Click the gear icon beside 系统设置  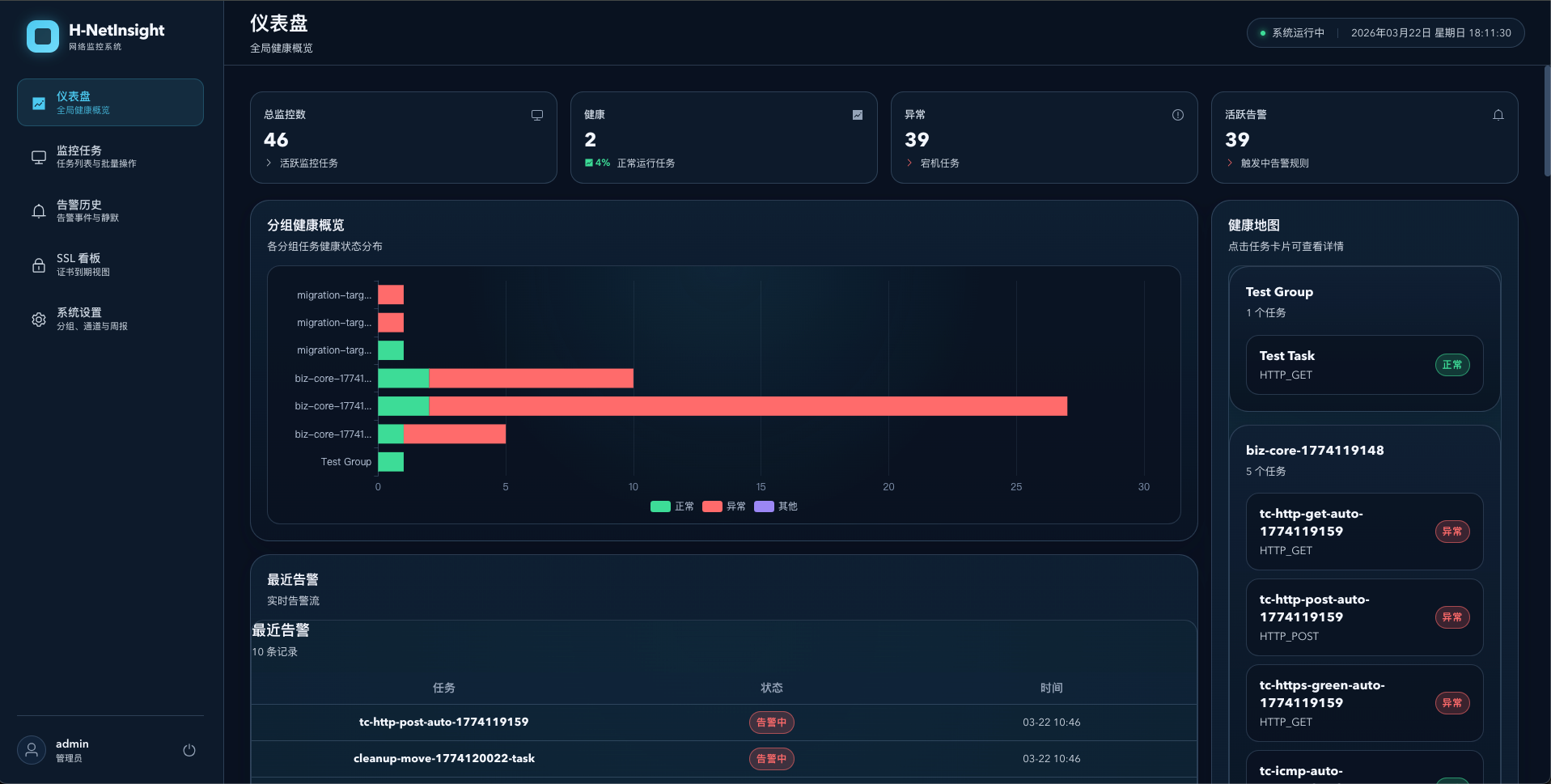pyautogui.click(x=39, y=320)
